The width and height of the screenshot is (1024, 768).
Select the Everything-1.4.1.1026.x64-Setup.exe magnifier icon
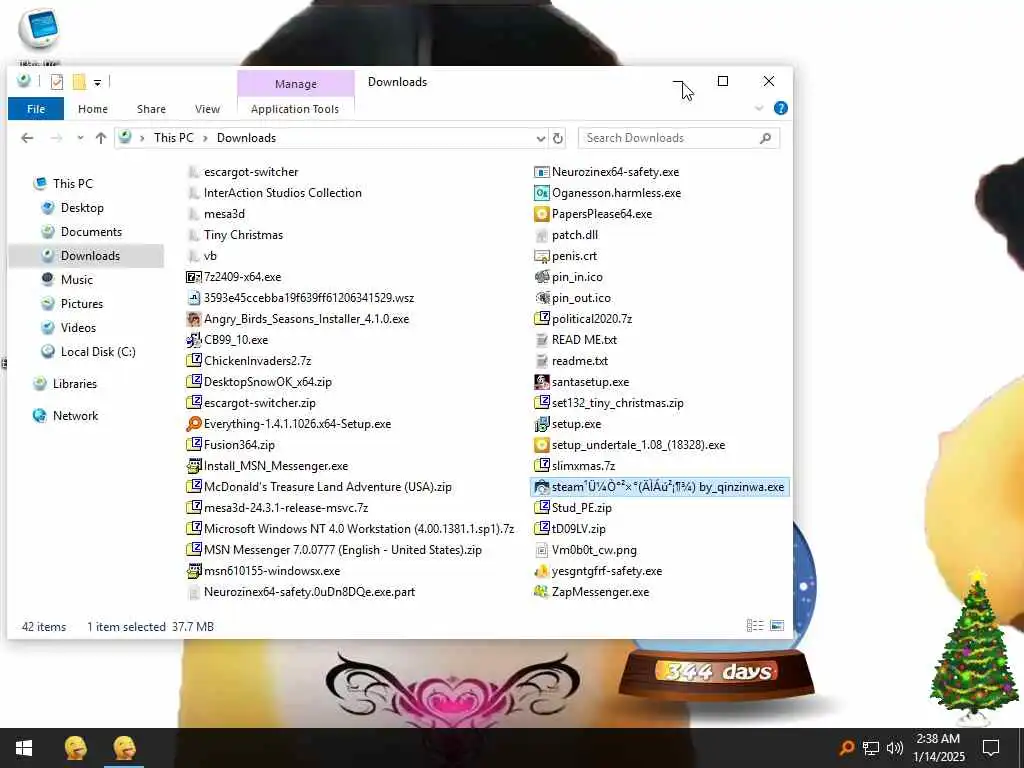pyautogui.click(x=193, y=424)
